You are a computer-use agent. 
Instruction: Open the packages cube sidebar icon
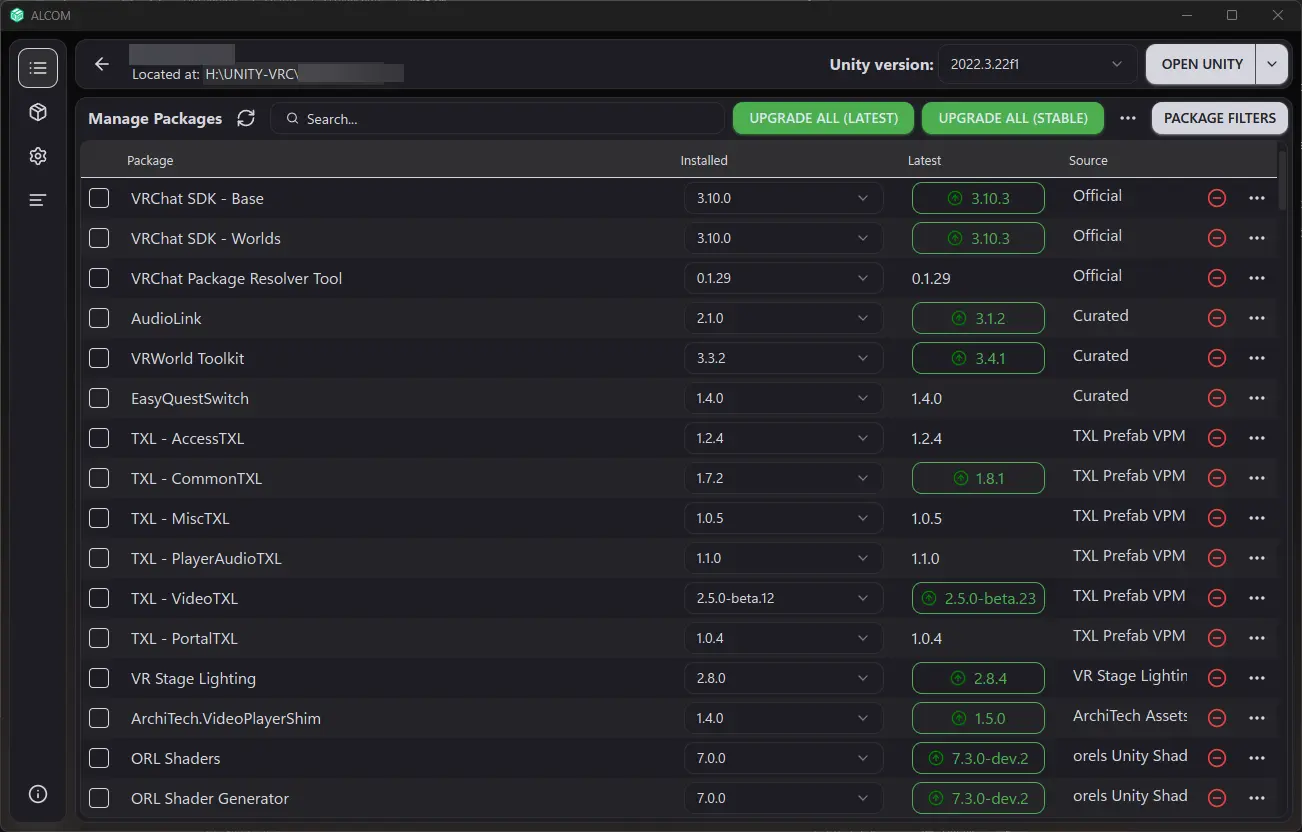pyautogui.click(x=38, y=112)
